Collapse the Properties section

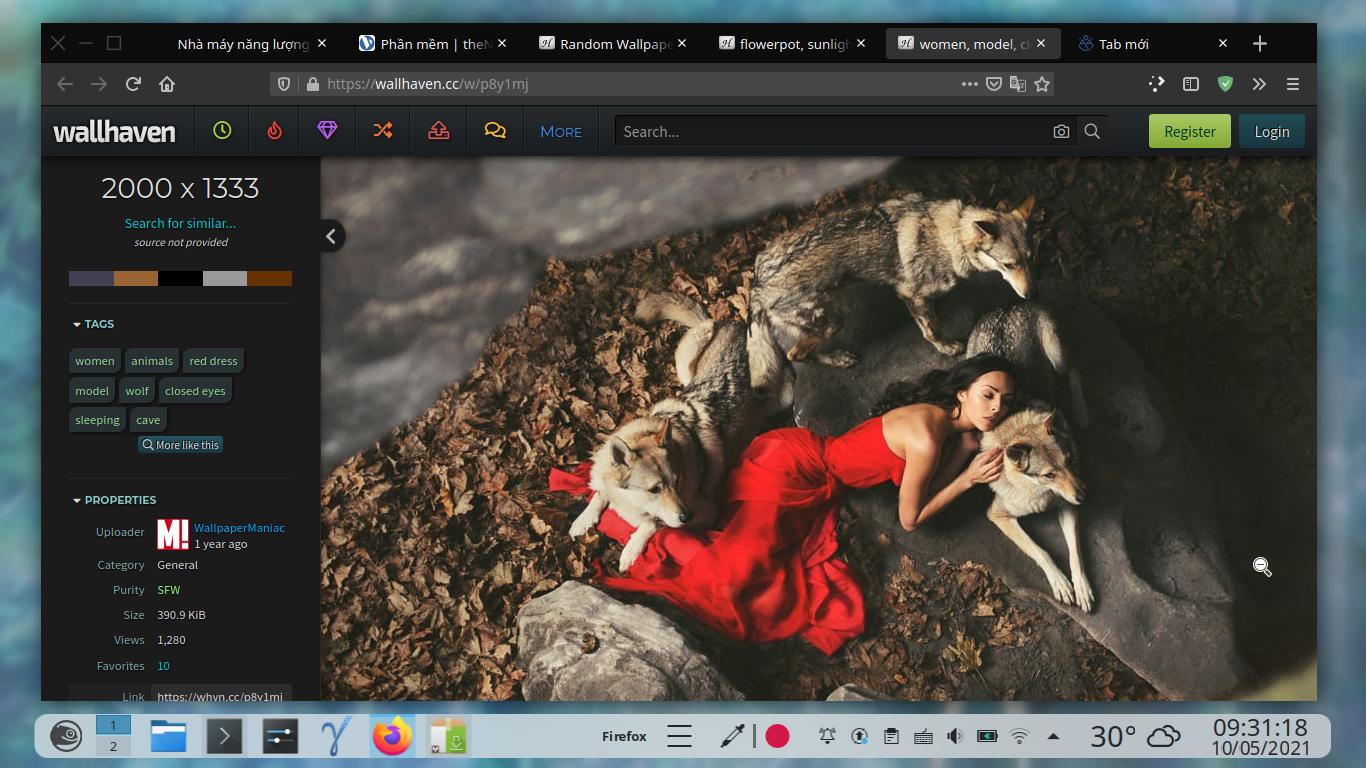coord(114,500)
